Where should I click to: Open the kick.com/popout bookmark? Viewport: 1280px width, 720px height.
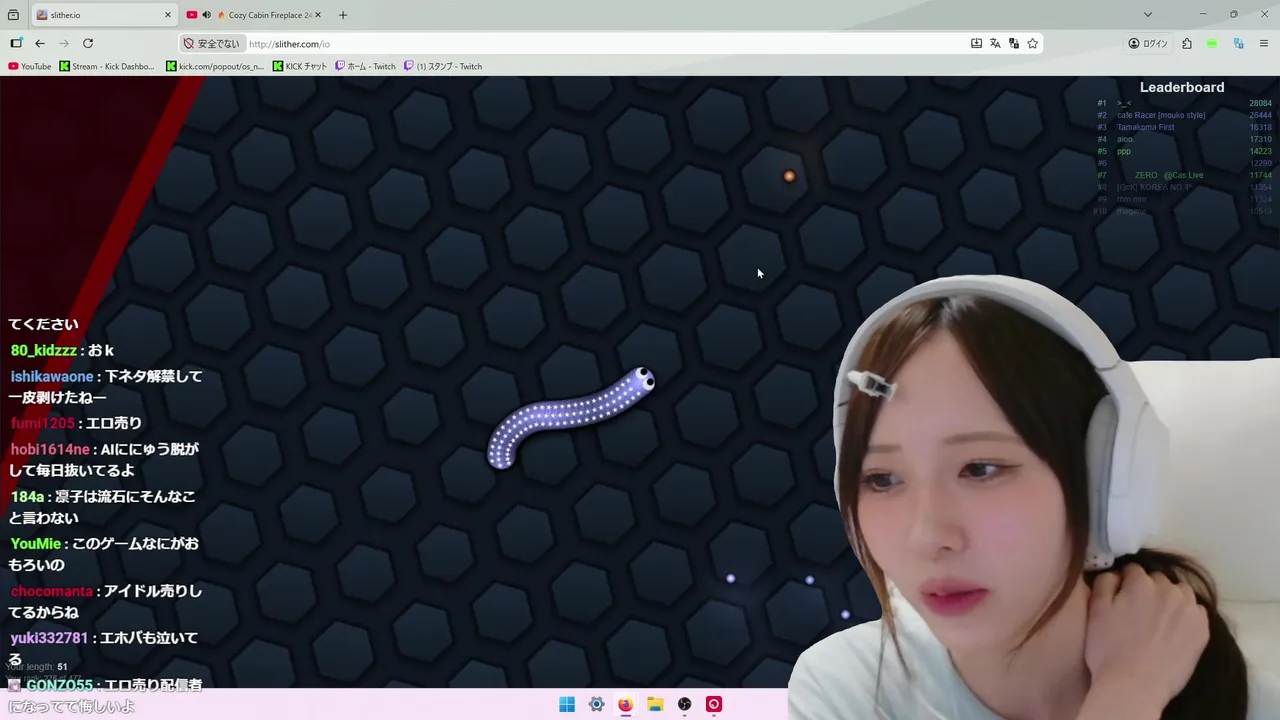pyautogui.click(x=215, y=66)
